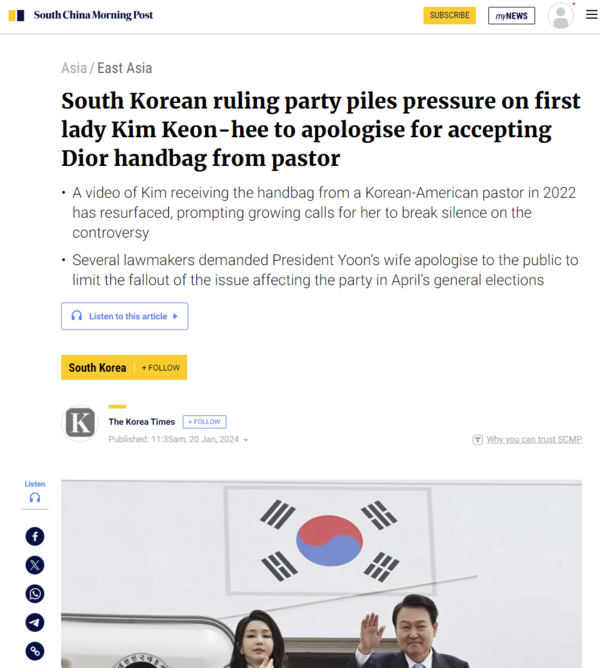Share article via WhatsApp icon
The height and width of the screenshot is (668, 600).
[x=35, y=594]
